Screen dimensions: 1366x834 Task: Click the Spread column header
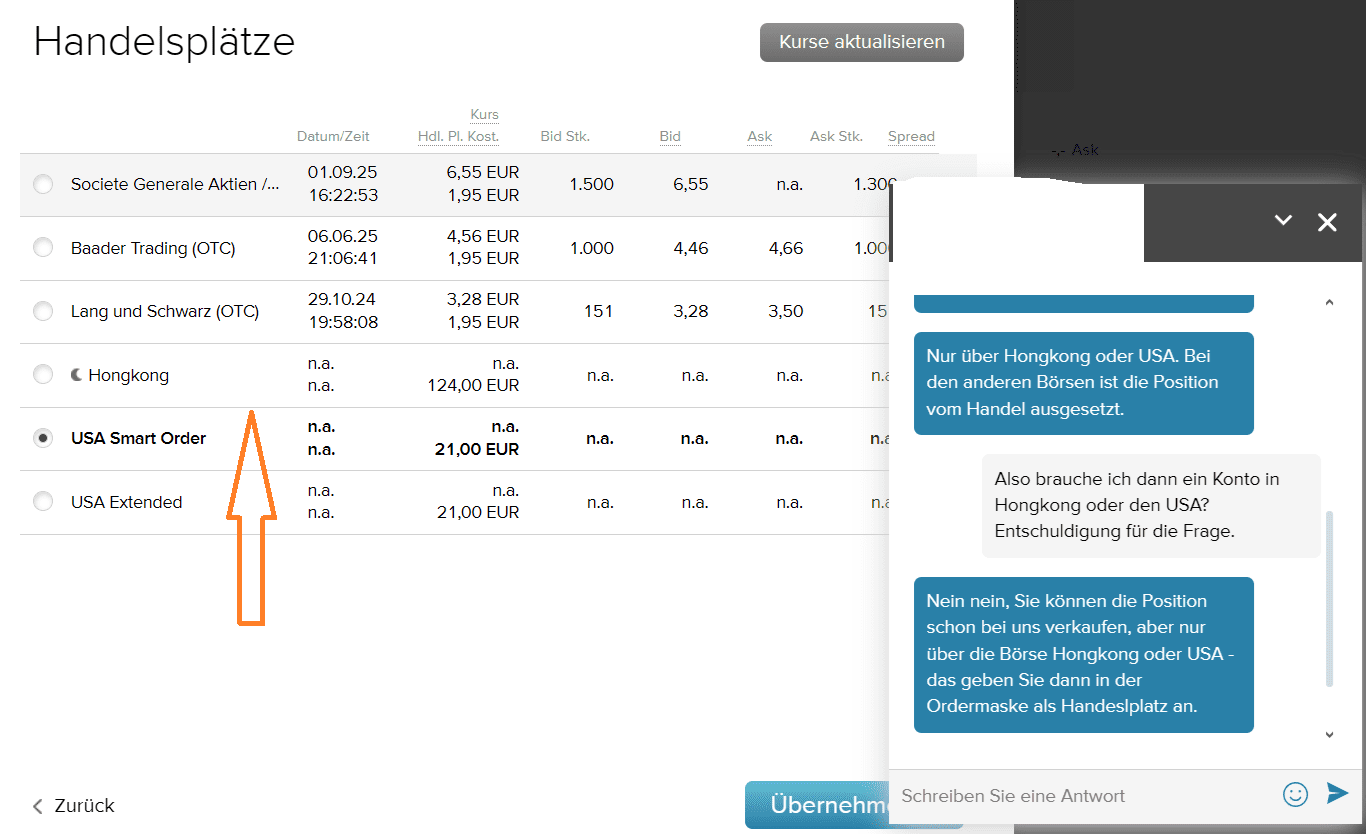coord(911,136)
